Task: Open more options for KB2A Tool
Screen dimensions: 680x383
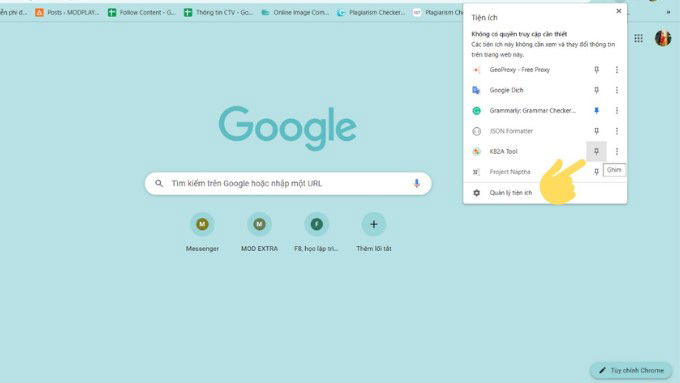Action: (617, 151)
